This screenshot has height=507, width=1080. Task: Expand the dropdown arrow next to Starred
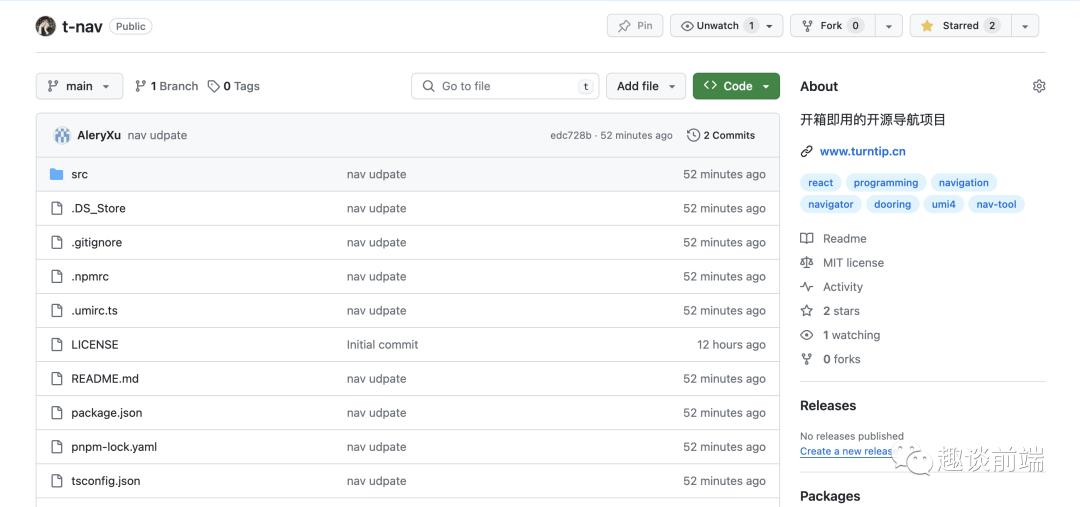tap(1025, 25)
